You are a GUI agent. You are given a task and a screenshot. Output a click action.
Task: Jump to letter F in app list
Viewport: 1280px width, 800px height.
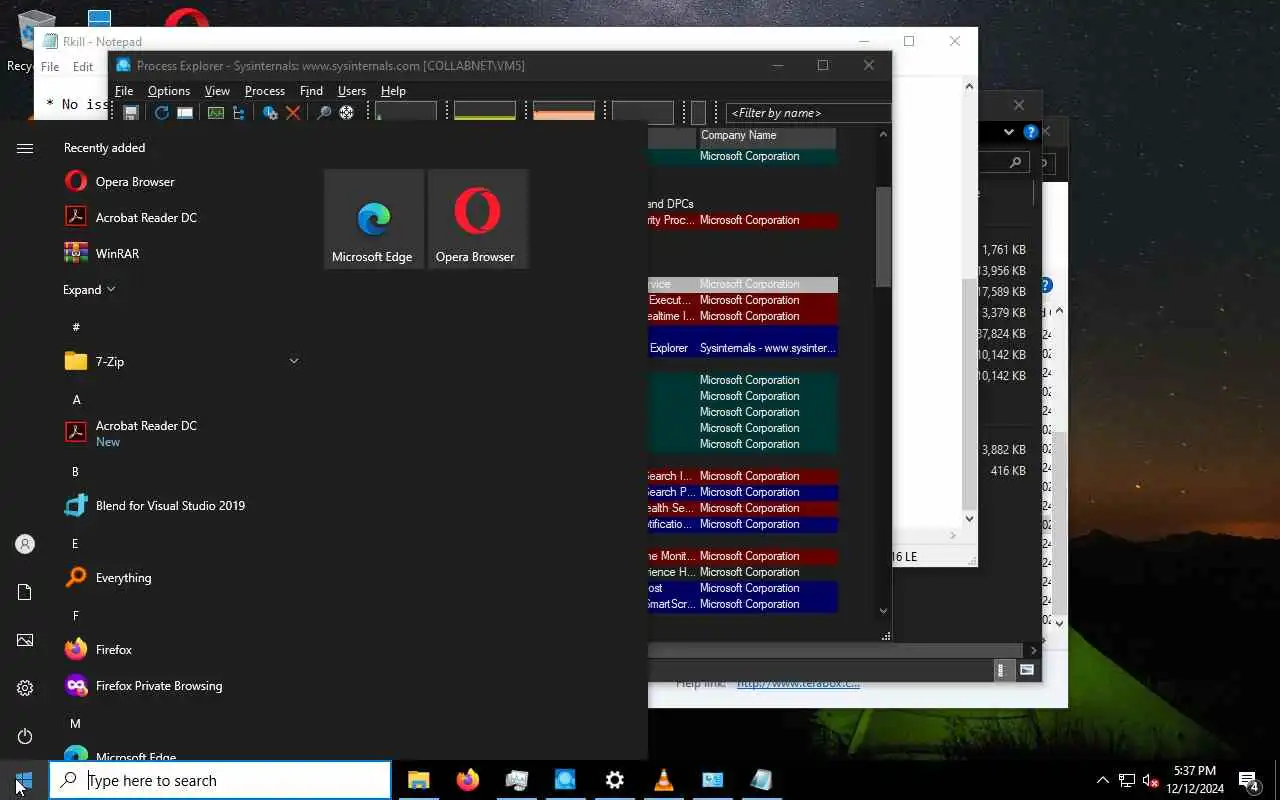76,616
